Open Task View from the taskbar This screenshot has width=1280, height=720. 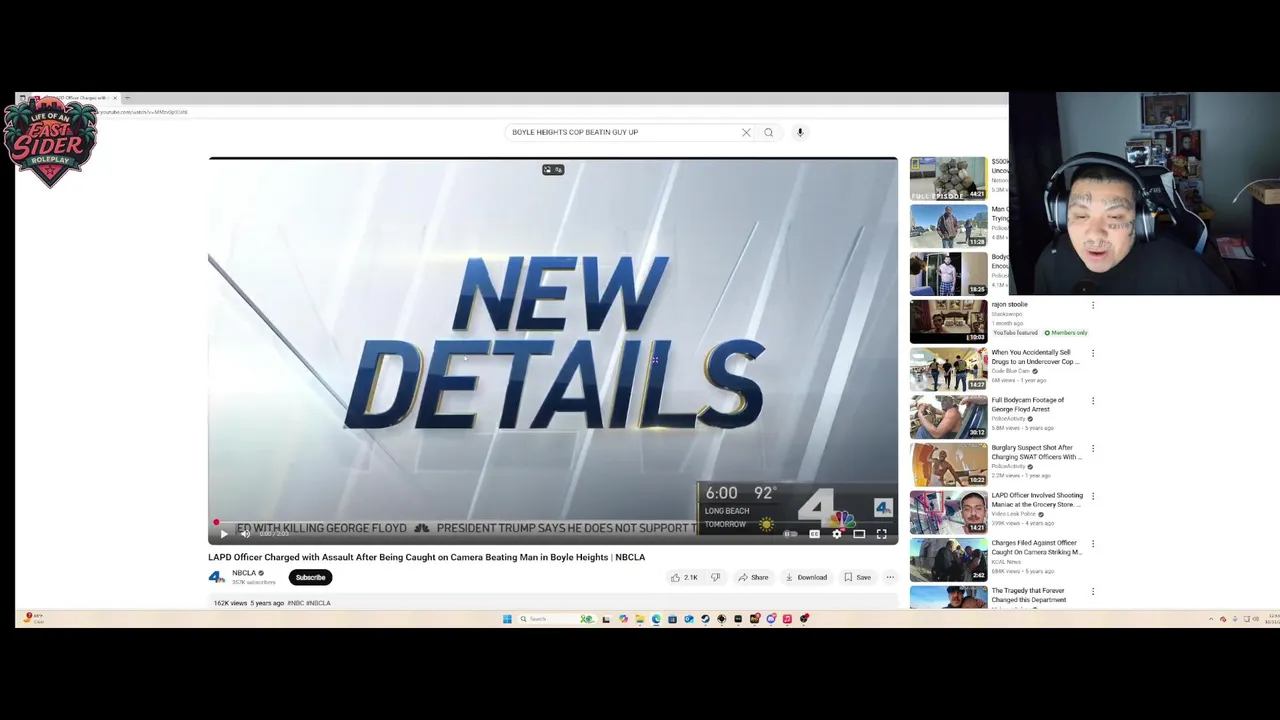(606, 619)
